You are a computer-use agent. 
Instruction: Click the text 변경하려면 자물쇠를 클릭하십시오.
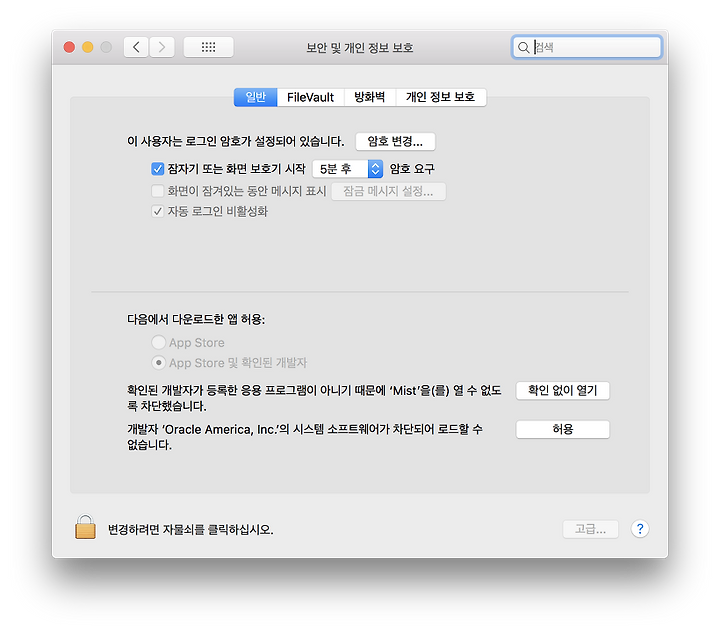tap(191, 530)
